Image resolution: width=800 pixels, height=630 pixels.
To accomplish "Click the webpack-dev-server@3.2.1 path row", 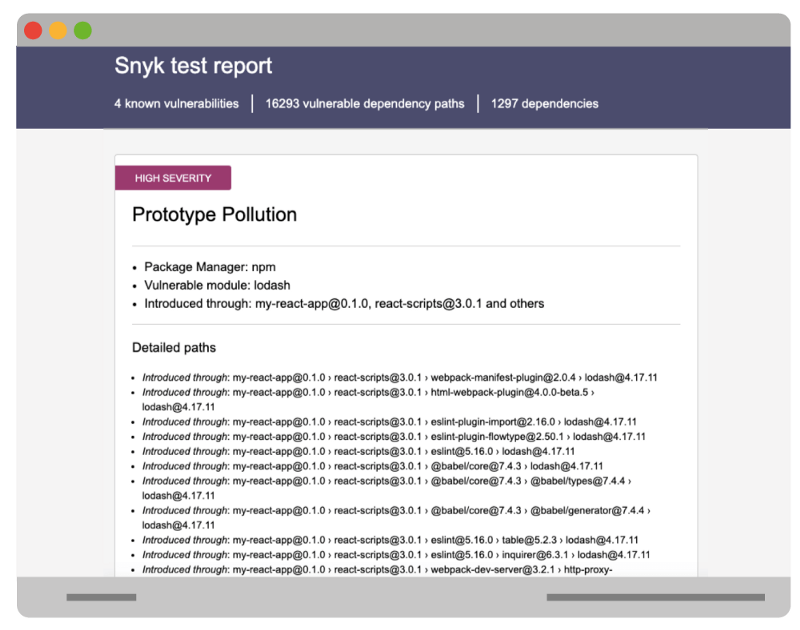I will point(377,570).
